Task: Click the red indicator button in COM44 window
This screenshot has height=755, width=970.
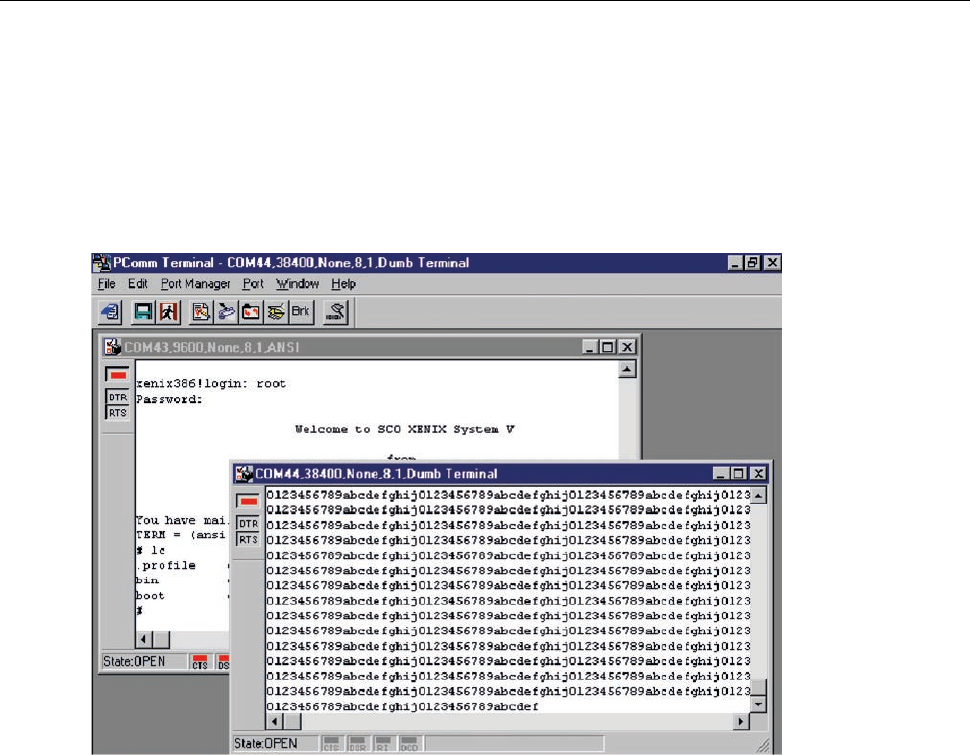Action: (x=248, y=501)
